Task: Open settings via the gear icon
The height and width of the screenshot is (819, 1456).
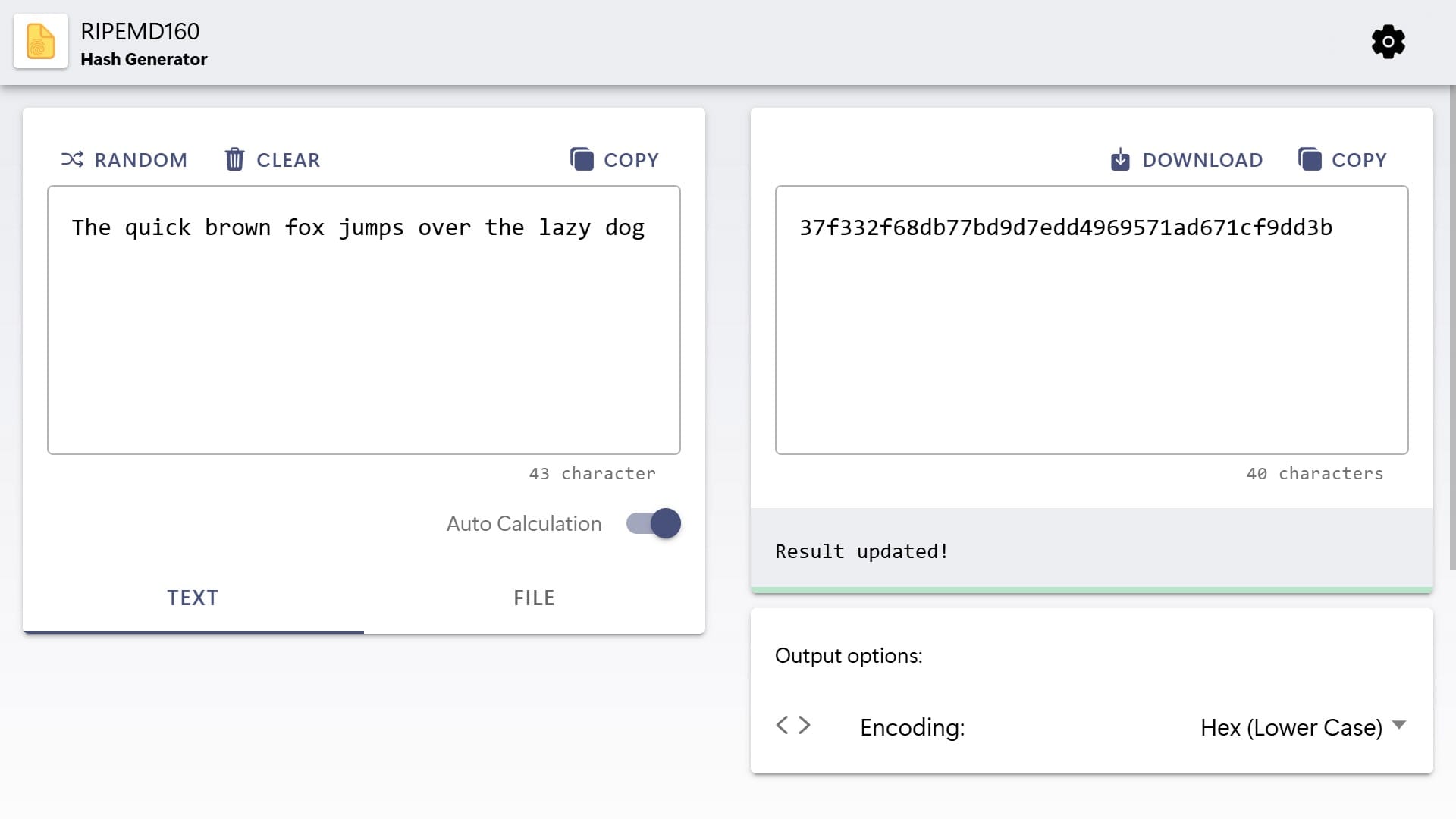Action: (x=1388, y=42)
